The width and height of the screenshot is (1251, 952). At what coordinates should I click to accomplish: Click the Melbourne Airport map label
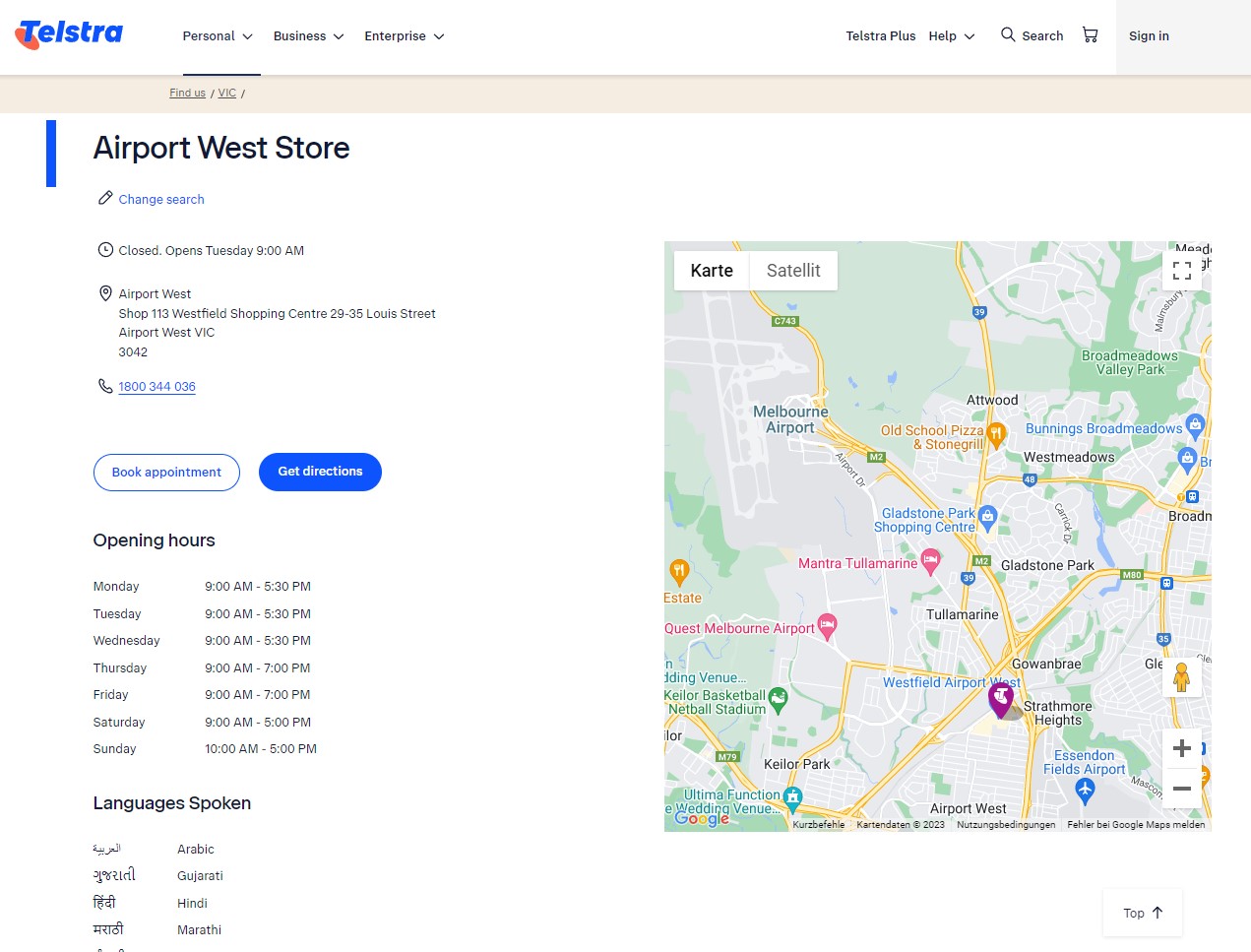click(x=790, y=419)
